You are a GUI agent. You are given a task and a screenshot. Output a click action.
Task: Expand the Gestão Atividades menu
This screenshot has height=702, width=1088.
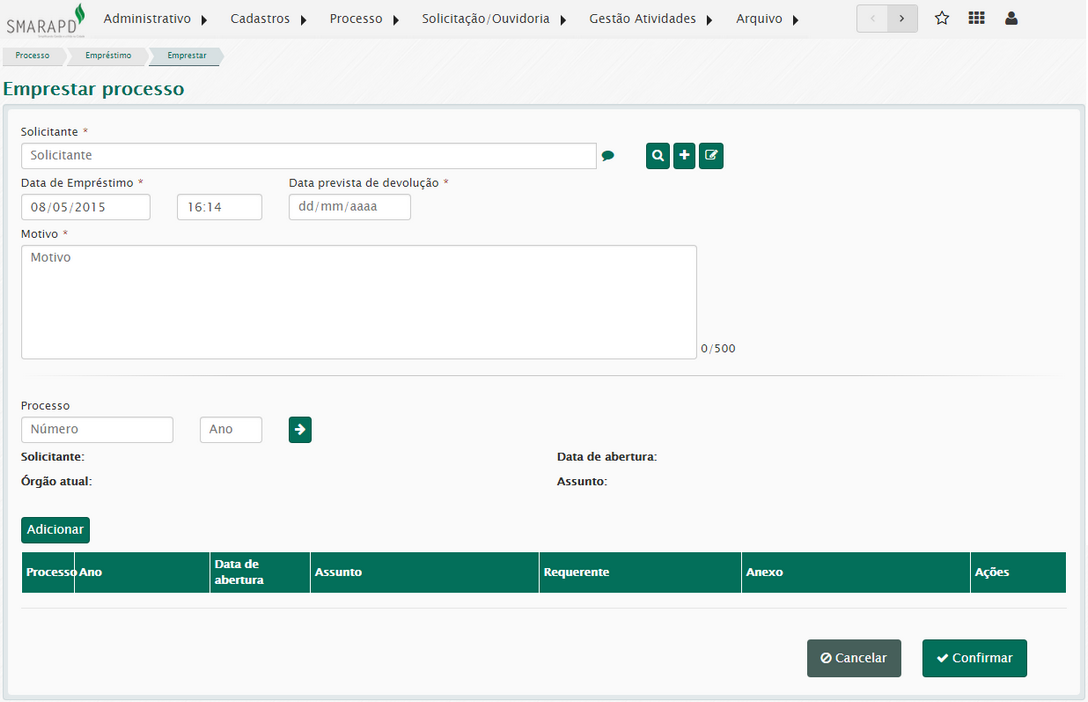[650, 19]
